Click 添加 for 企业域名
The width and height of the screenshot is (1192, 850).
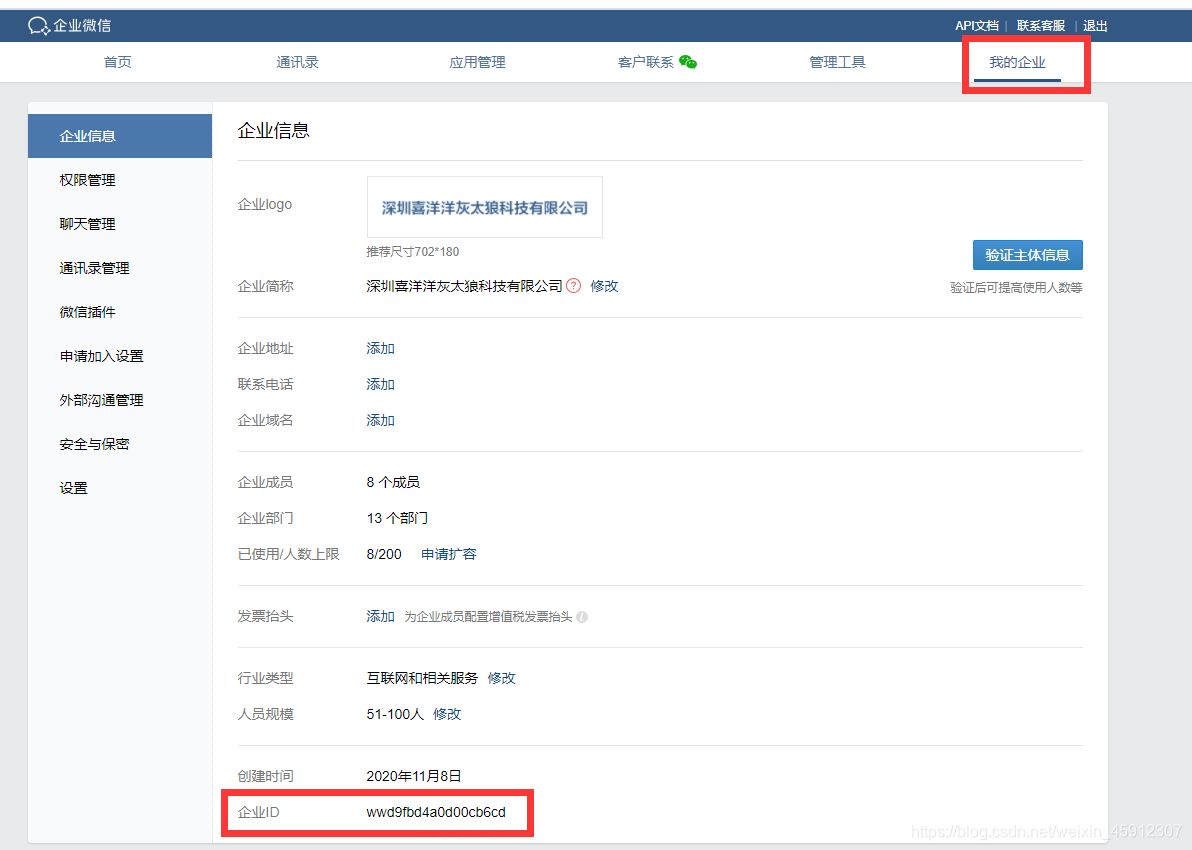pyautogui.click(x=380, y=420)
